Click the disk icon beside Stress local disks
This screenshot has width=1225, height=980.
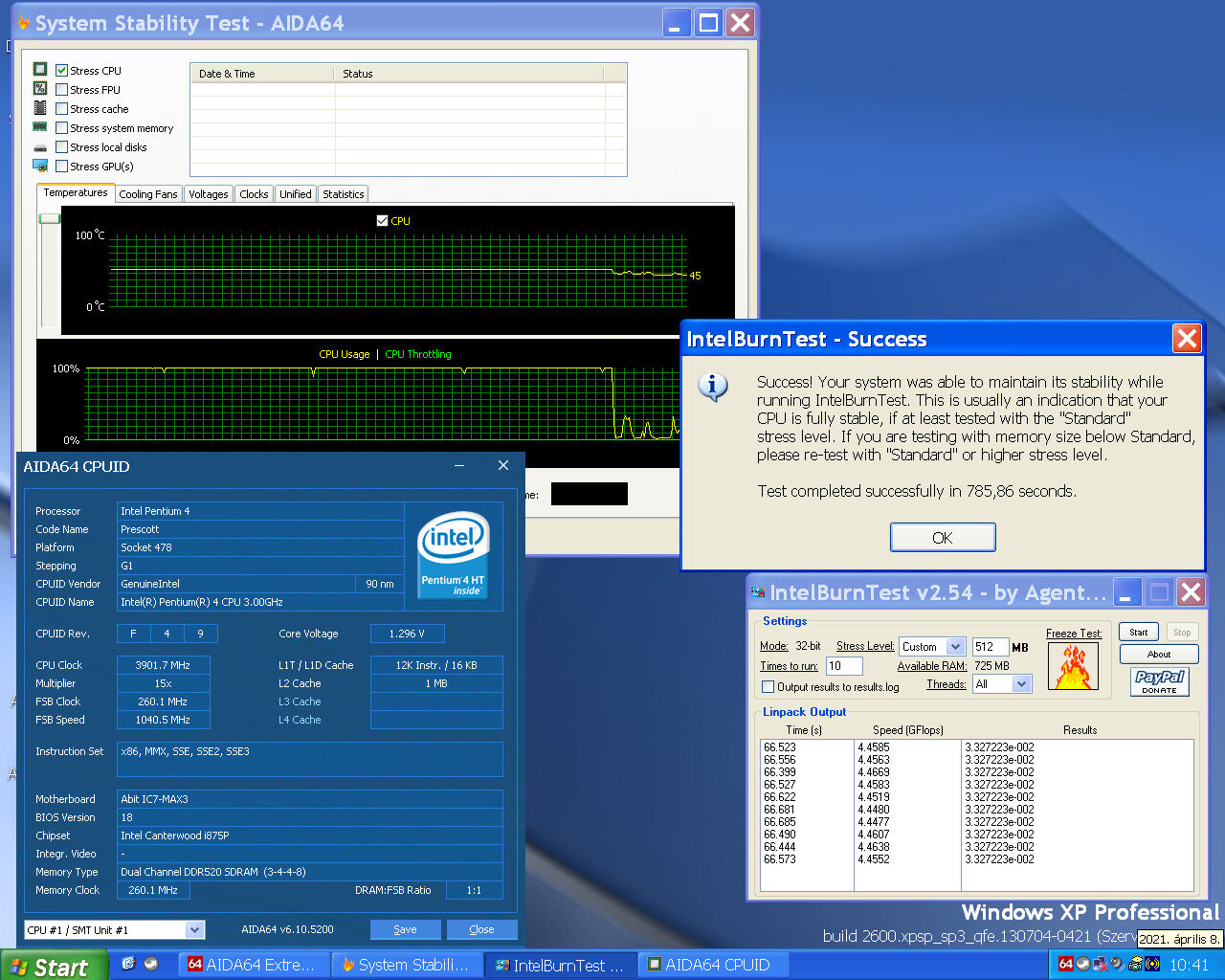point(40,147)
